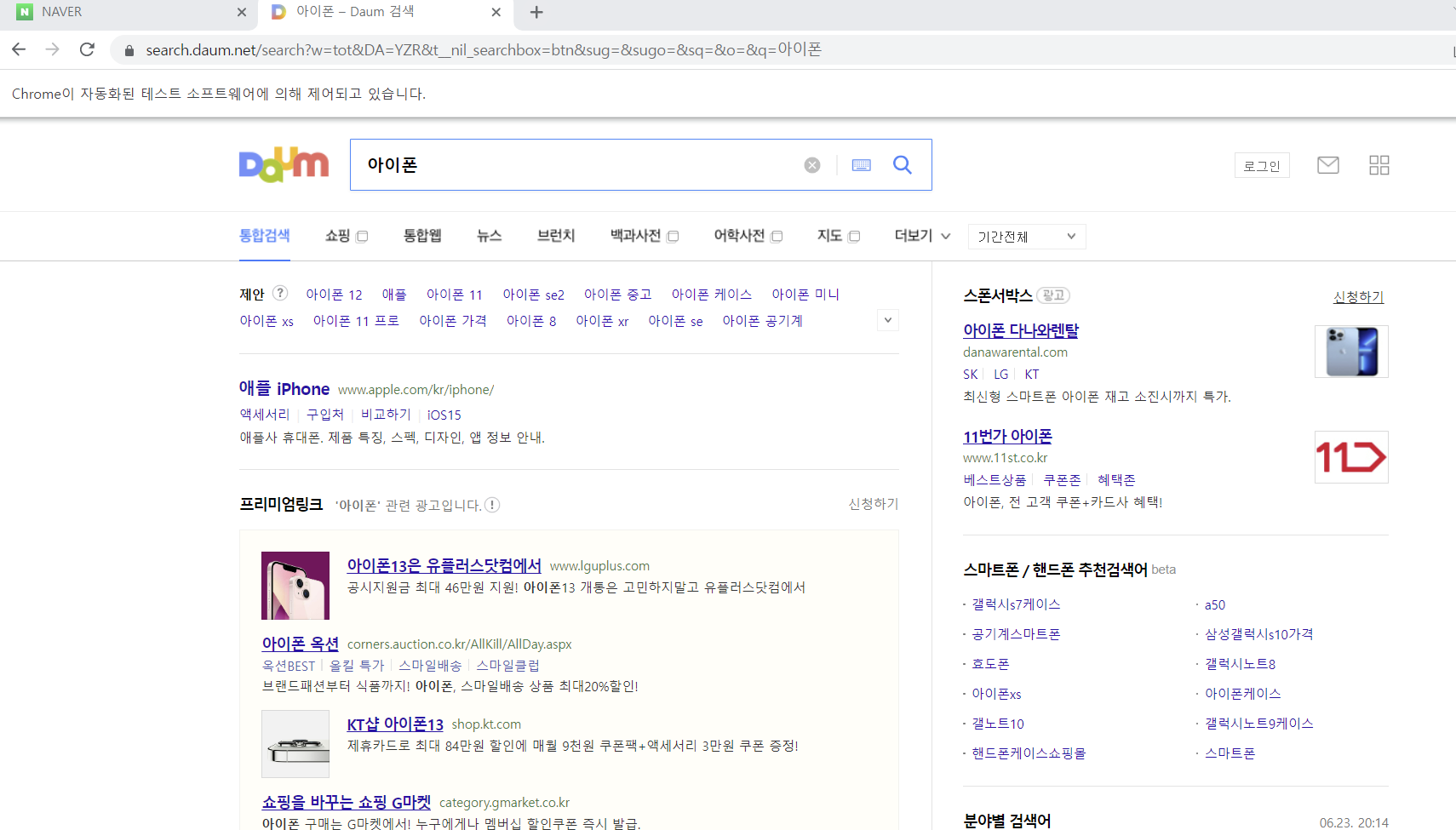Close the Daum search tab
This screenshot has height=830, width=1456.
pyautogui.click(x=496, y=12)
